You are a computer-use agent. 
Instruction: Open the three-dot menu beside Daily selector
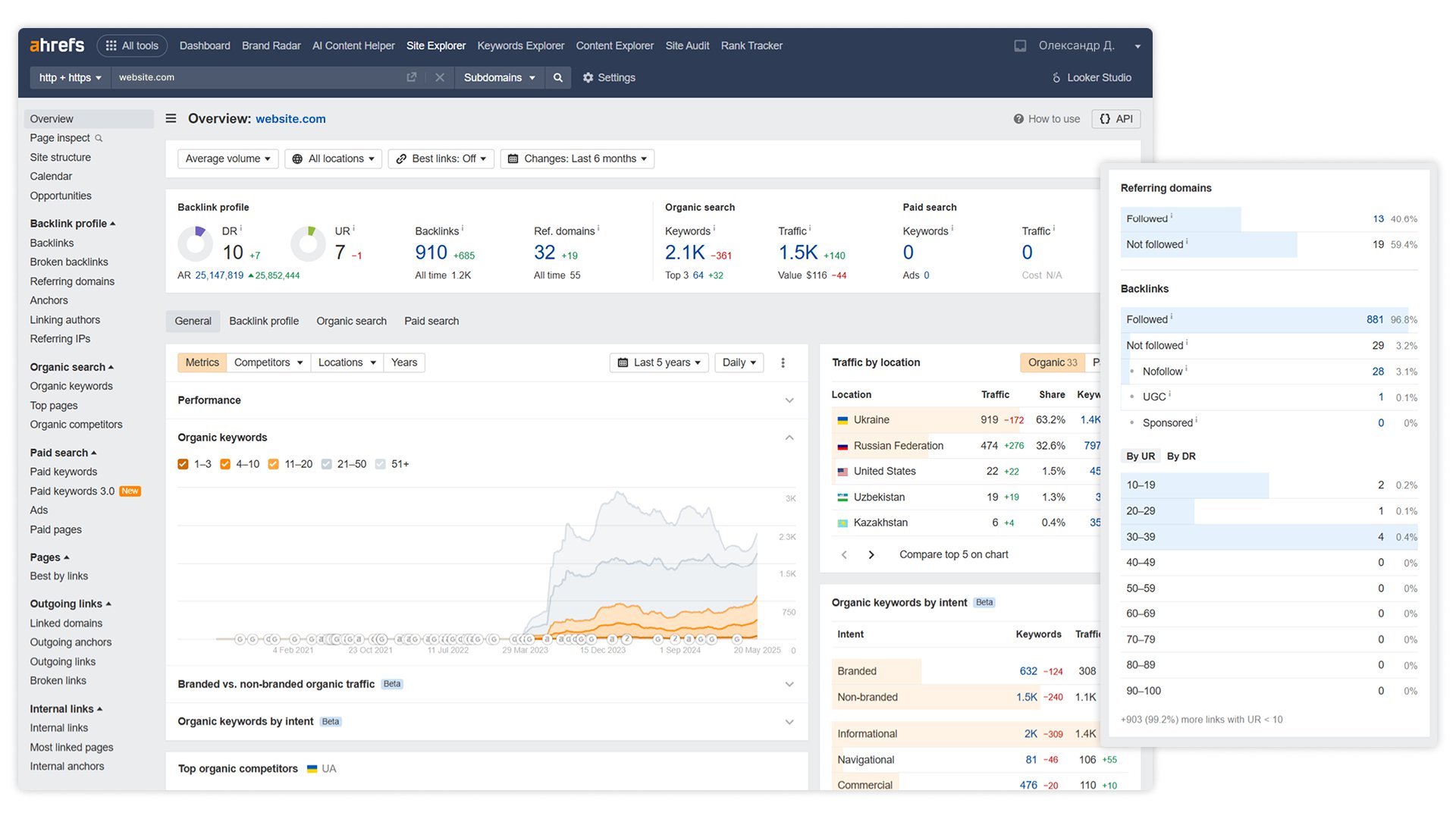(x=783, y=362)
